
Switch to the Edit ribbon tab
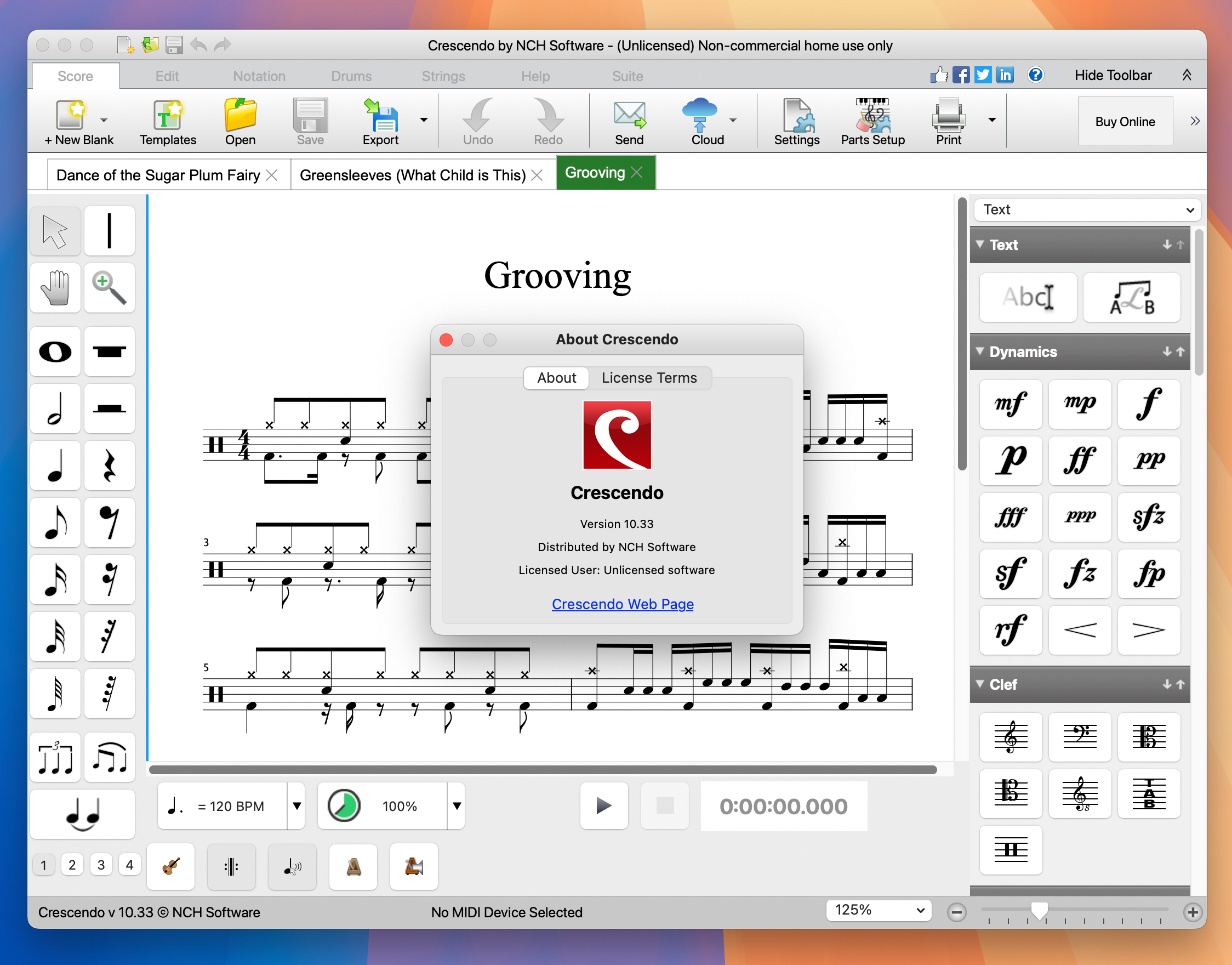pyautogui.click(x=167, y=76)
